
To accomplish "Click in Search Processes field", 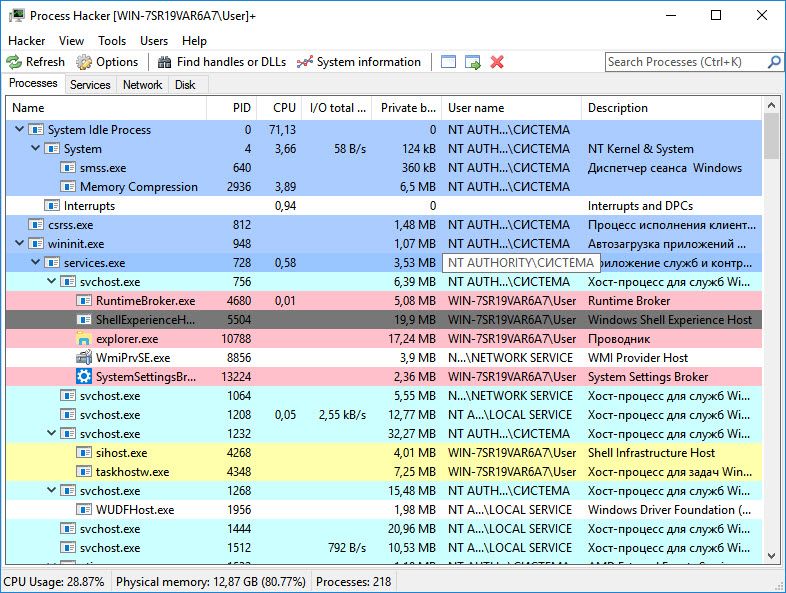I will (685, 62).
